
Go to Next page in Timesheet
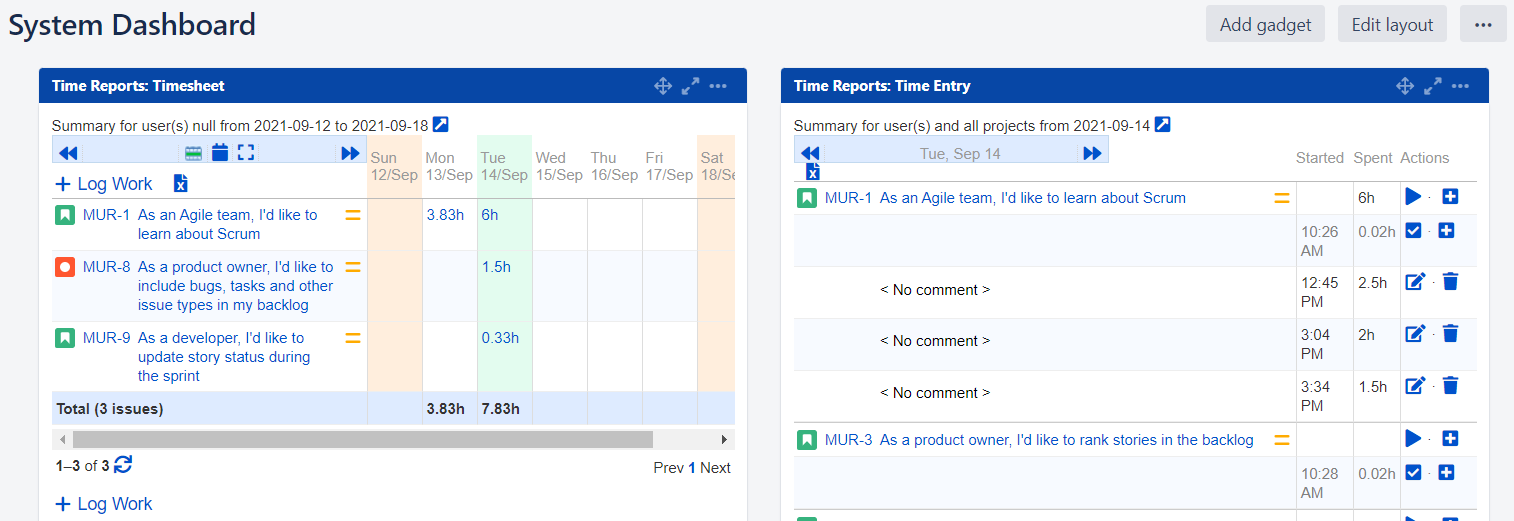tap(715, 468)
